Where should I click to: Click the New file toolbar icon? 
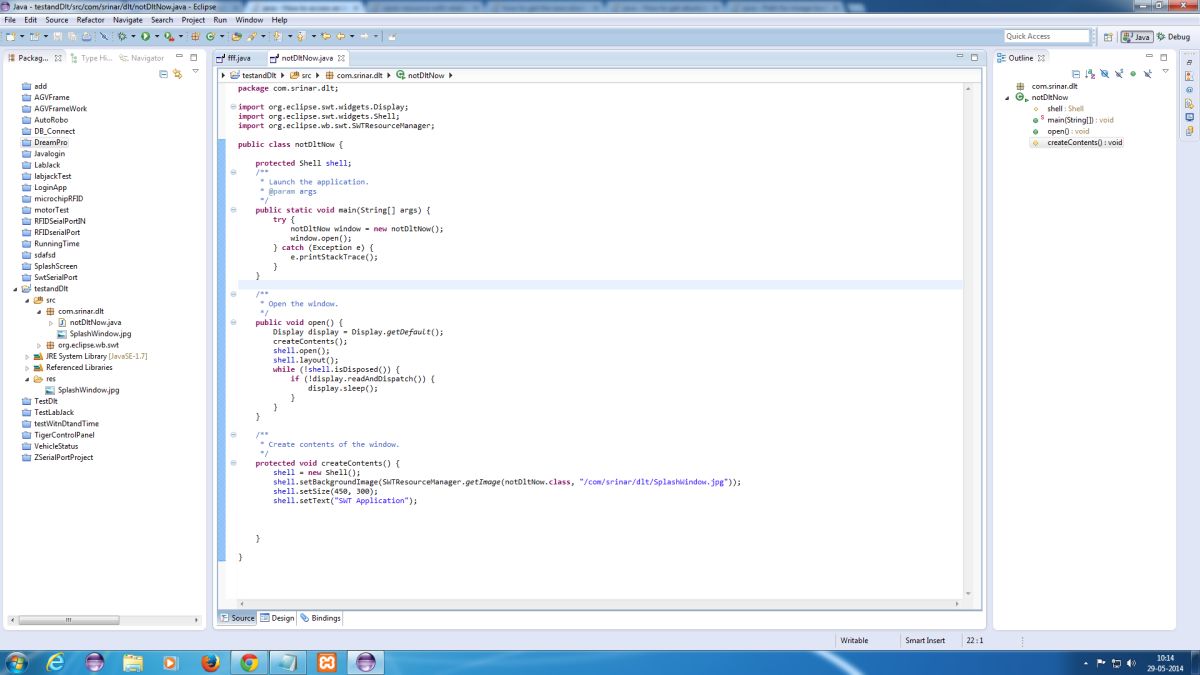pyautogui.click(x=10, y=36)
